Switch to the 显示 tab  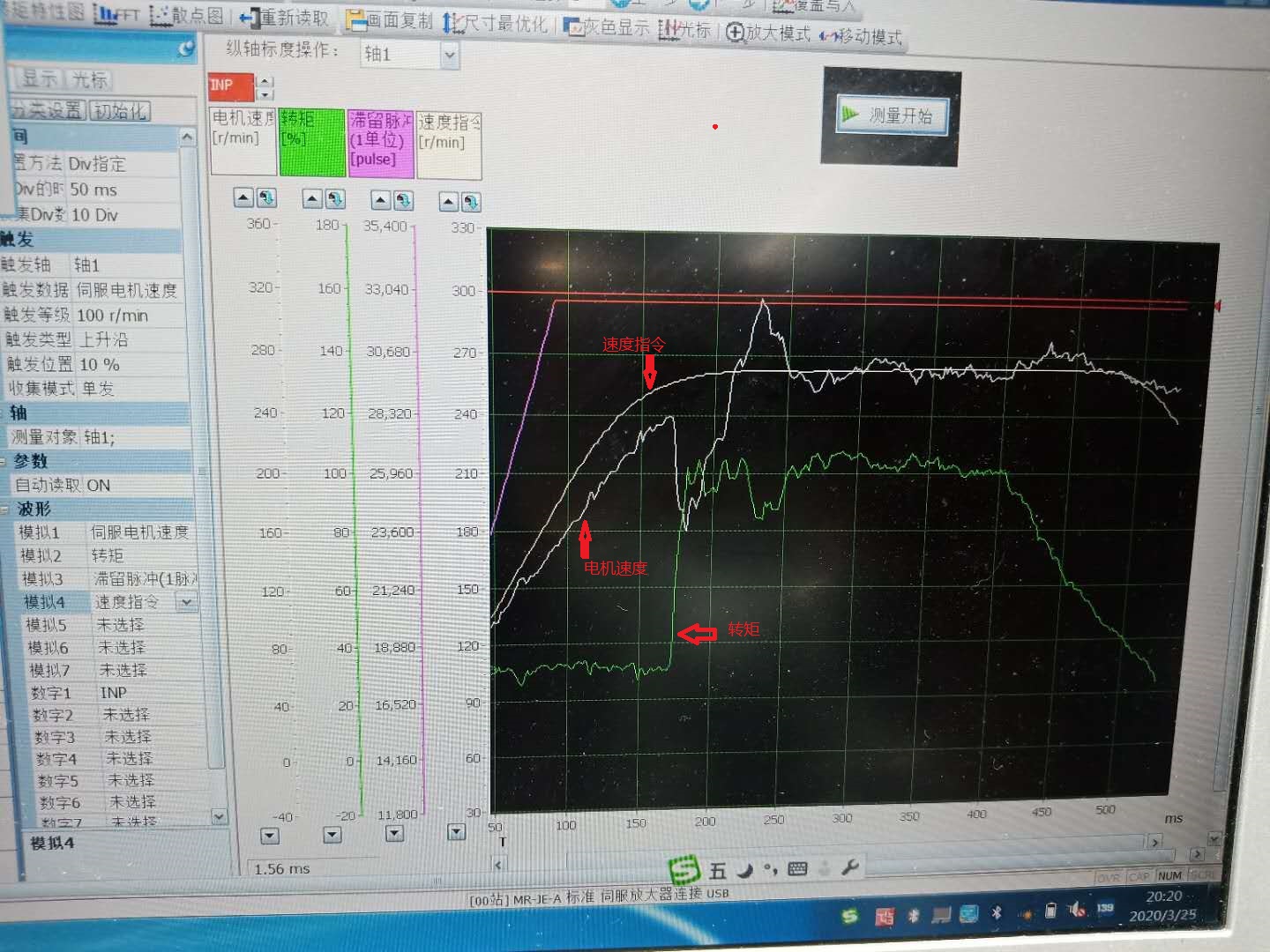coord(39,79)
